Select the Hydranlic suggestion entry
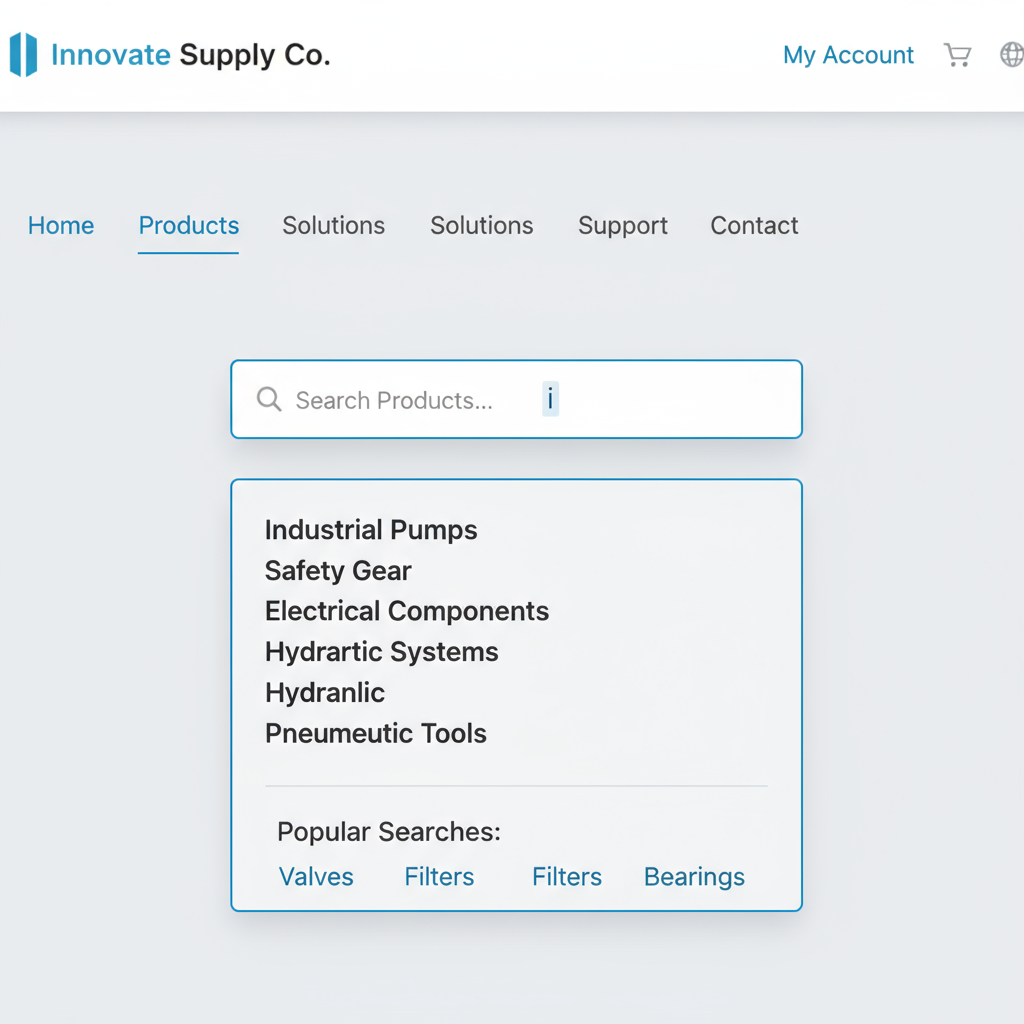Screen dimensions: 1024x1024 coord(325,693)
